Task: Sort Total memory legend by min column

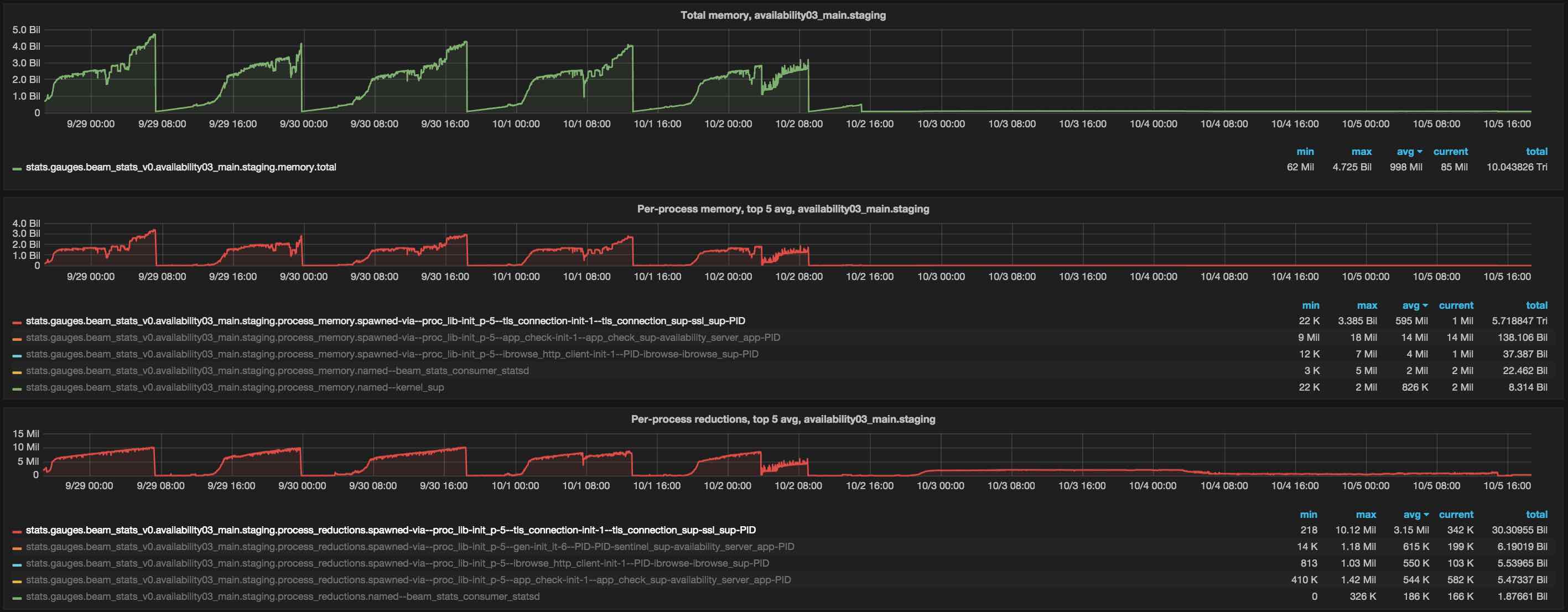Action: pos(1305,151)
